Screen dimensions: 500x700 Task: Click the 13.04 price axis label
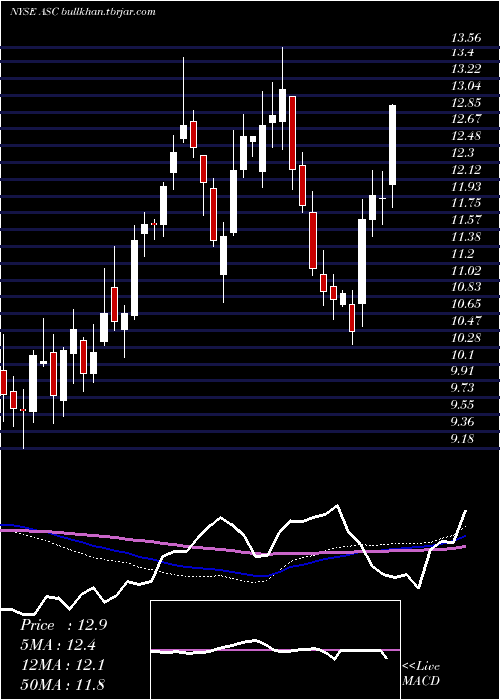point(466,86)
